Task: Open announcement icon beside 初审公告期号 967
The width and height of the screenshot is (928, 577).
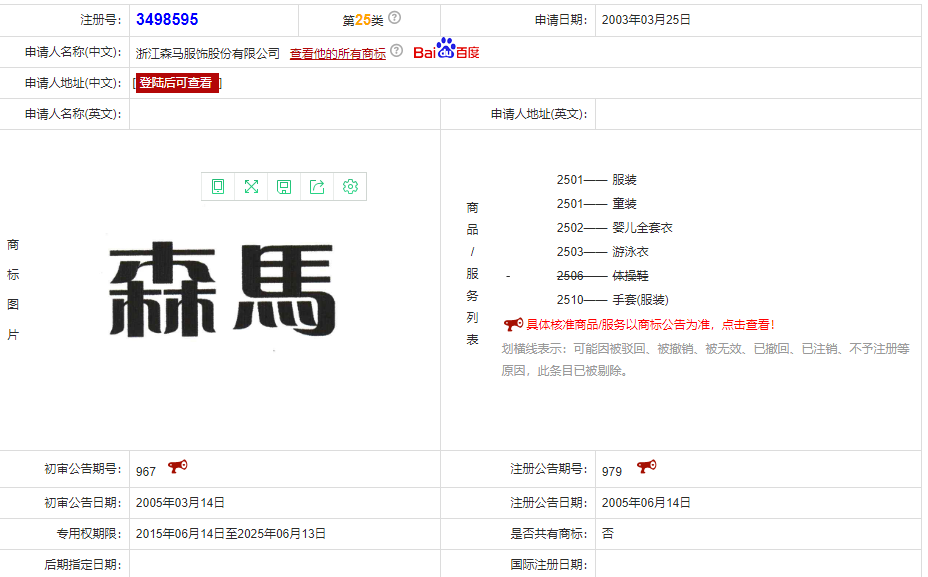Action: click(177, 467)
